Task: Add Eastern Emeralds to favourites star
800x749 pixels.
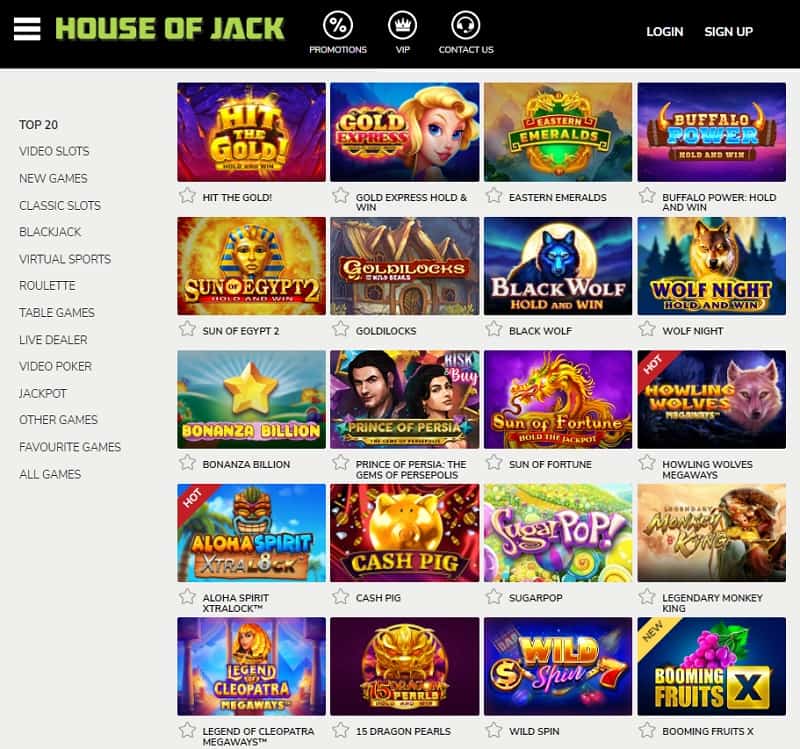Action: tap(494, 196)
